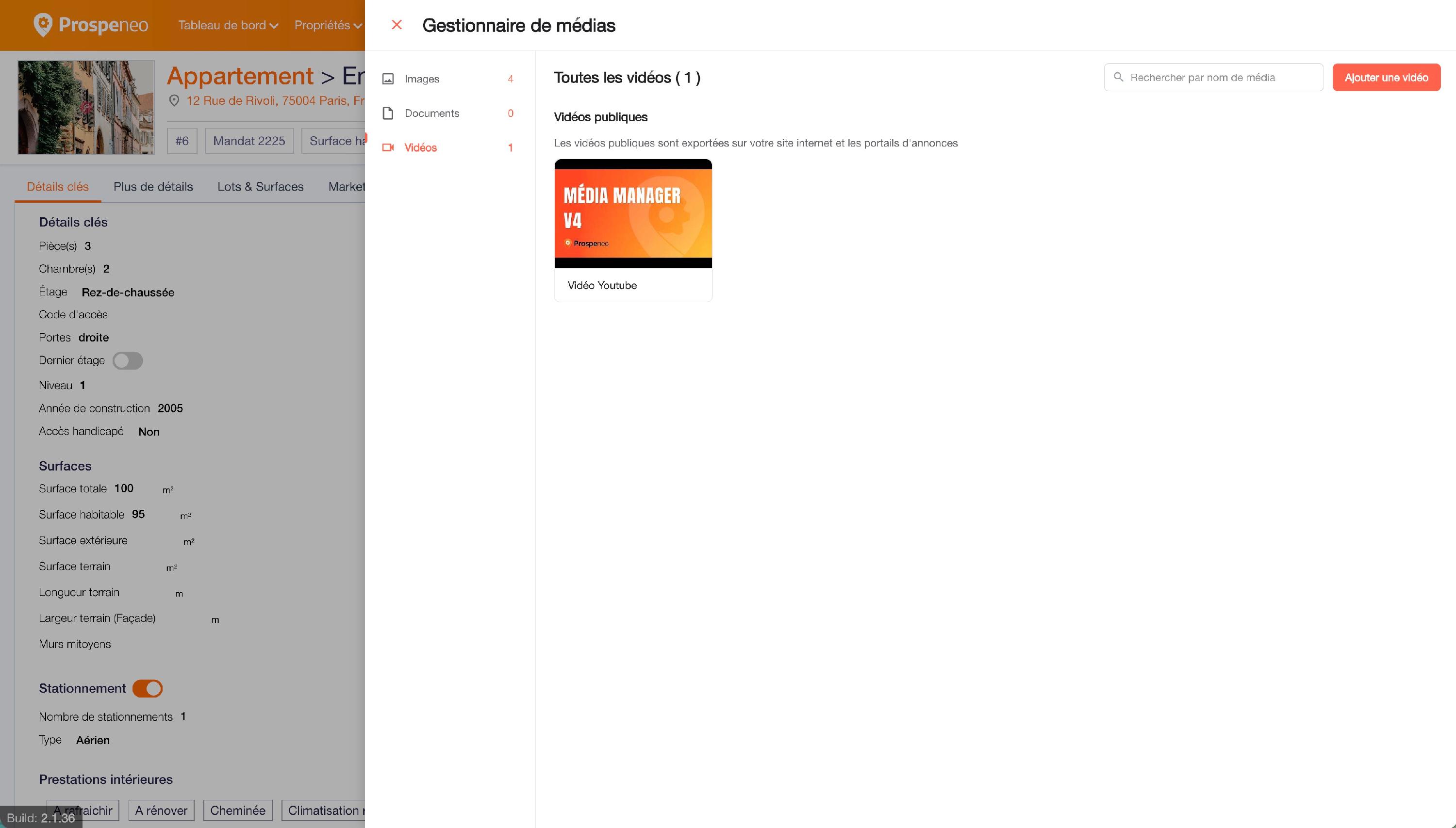The height and width of the screenshot is (828, 1456).
Task: Click the Code d'accès label
Action: point(73,314)
